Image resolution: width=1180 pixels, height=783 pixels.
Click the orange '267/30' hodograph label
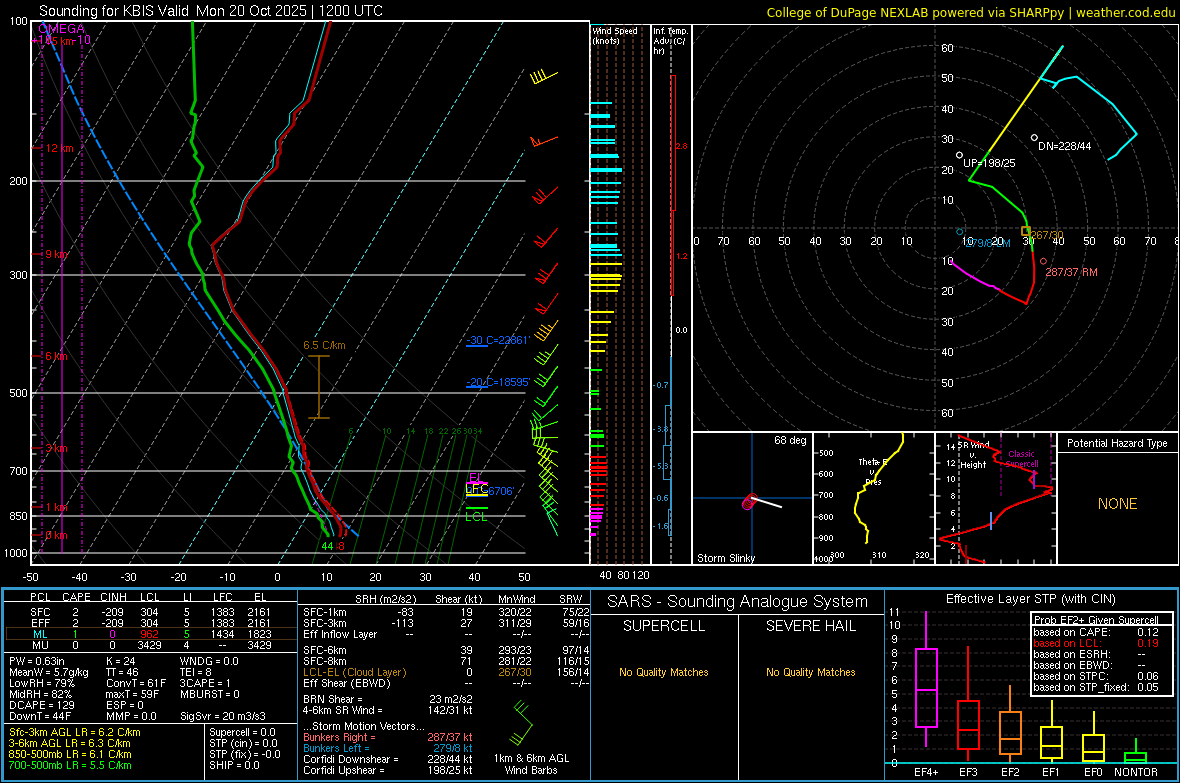coord(1047,235)
